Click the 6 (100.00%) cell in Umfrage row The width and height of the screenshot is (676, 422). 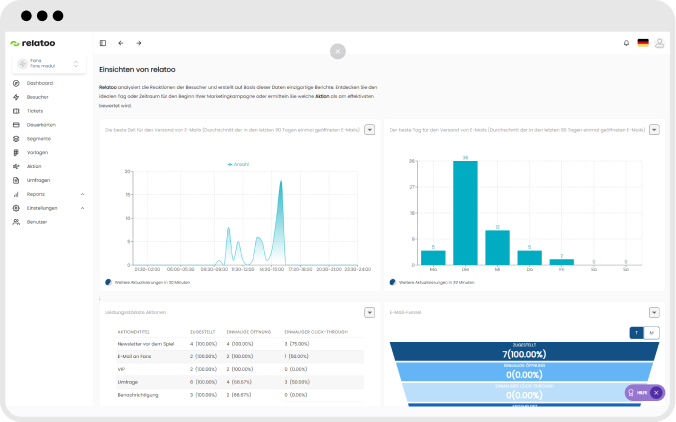(x=203, y=382)
